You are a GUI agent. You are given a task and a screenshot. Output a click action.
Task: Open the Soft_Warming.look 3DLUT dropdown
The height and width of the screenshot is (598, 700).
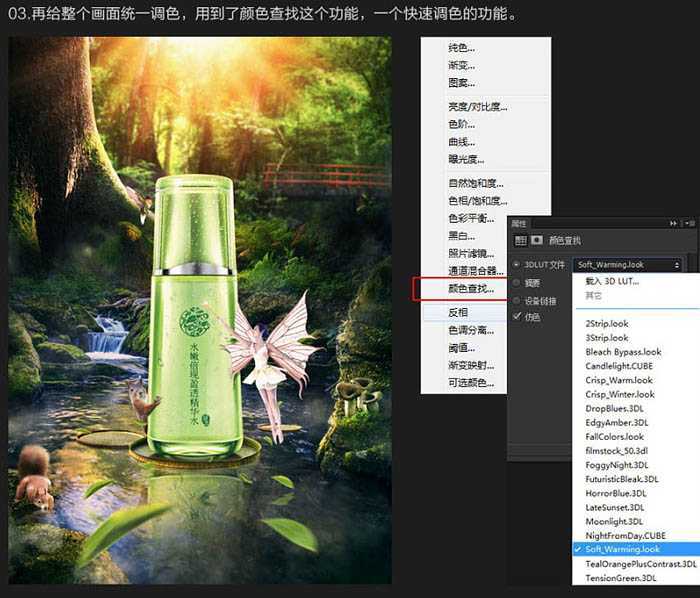coord(627,265)
